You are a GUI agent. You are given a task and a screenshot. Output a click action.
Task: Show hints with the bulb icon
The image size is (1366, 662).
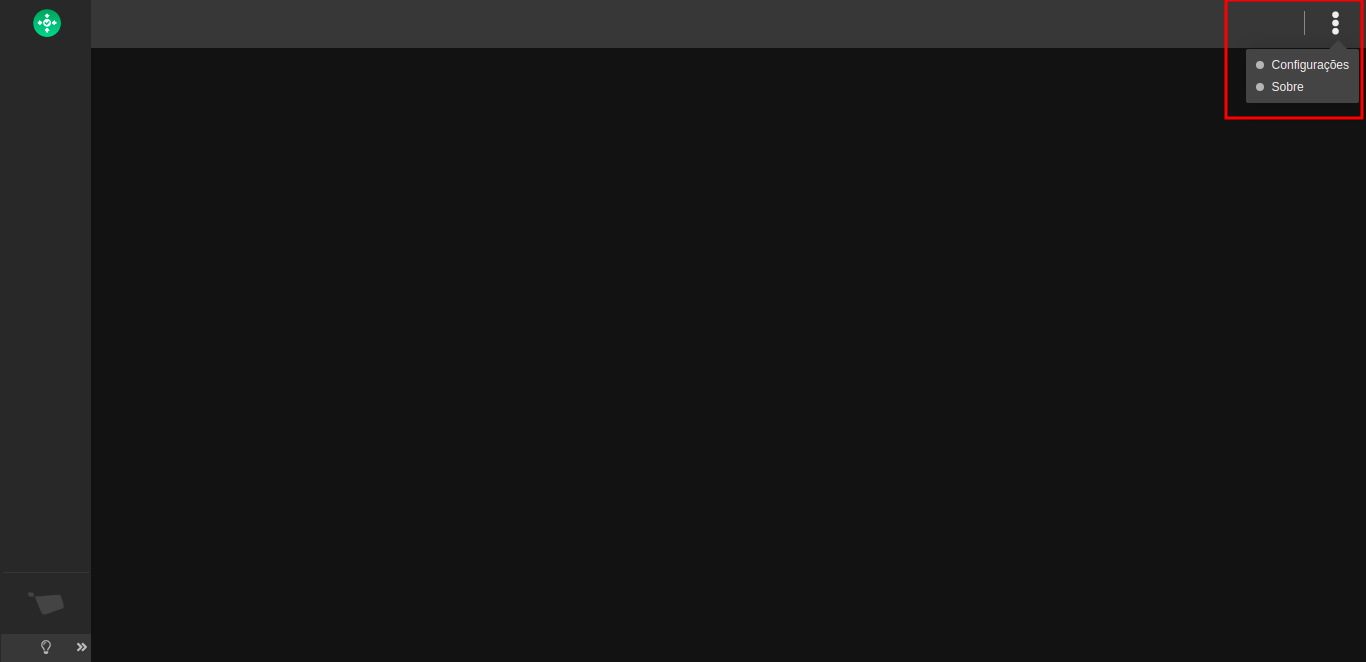45,647
